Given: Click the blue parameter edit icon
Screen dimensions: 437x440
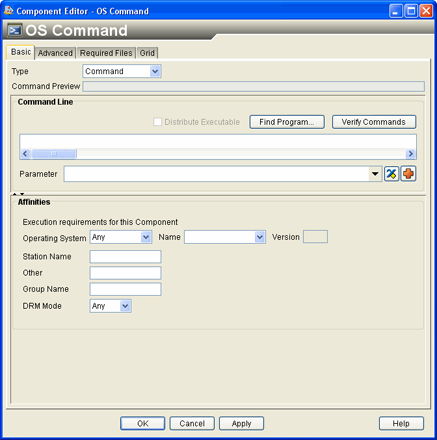Looking at the screenshot, I should point(391,174).
